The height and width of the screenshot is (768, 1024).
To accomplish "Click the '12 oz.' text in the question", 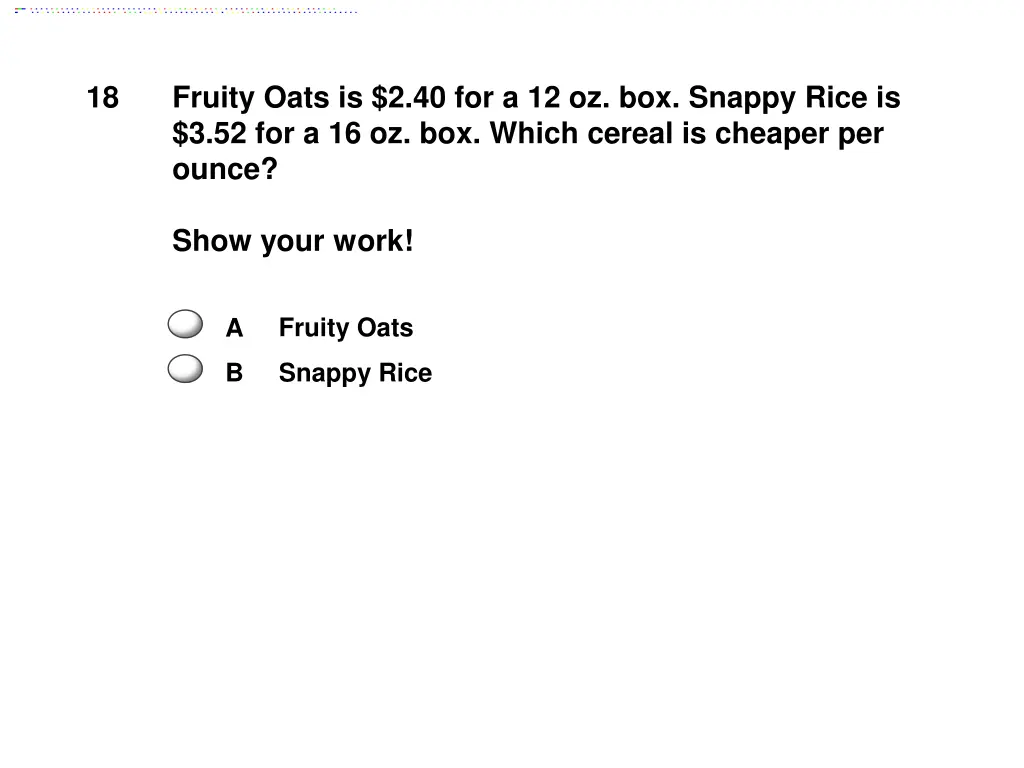I will 568,98.
